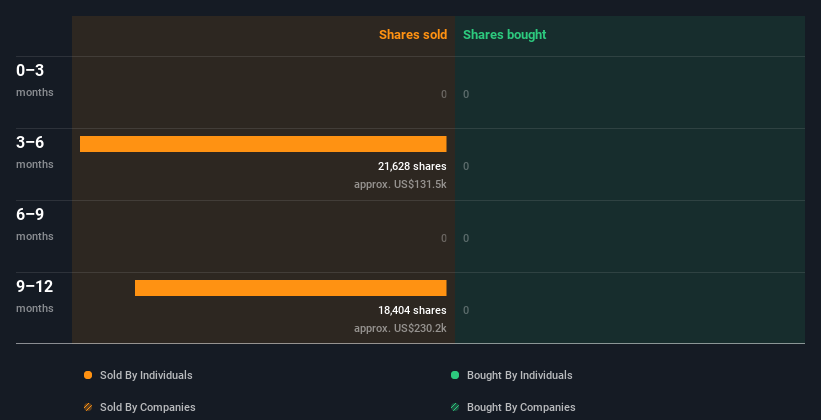
Task: Click the orange 3–6 months sold bar
Action: click(x=263, y=144)
